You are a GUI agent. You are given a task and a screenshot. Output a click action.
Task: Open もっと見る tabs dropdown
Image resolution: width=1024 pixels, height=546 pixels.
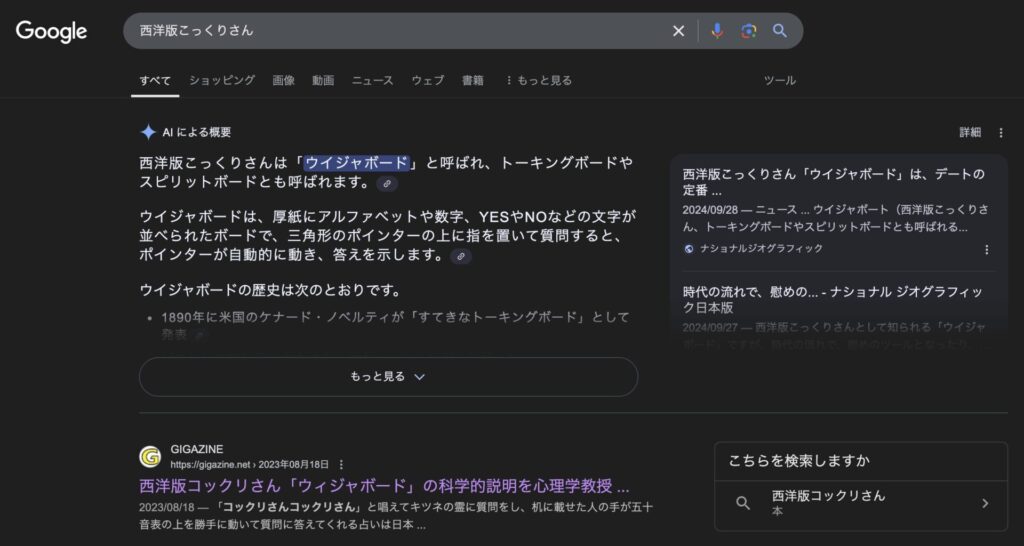(x=539, y=80)
